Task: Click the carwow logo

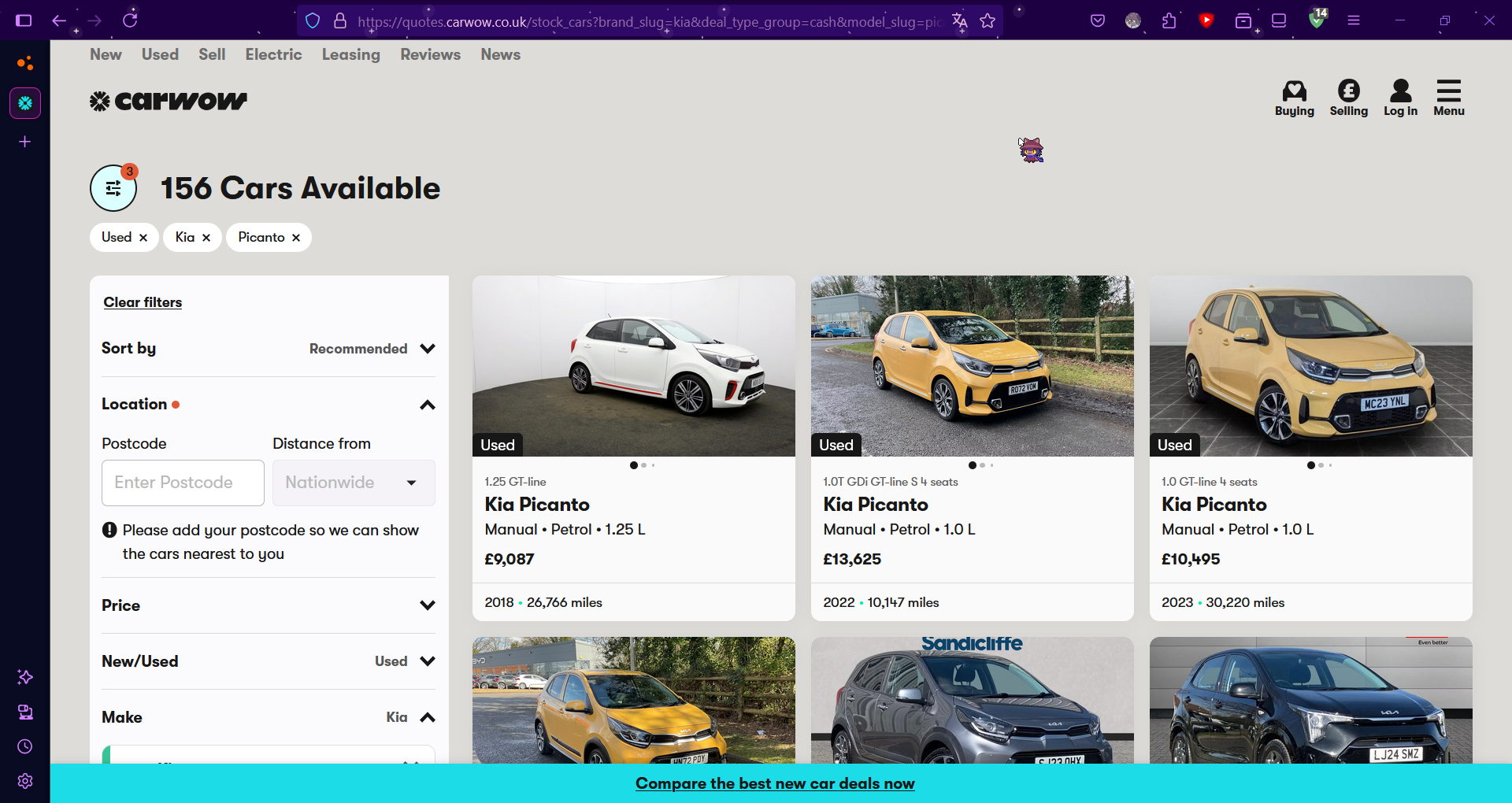Action: (x=168, y=101)
